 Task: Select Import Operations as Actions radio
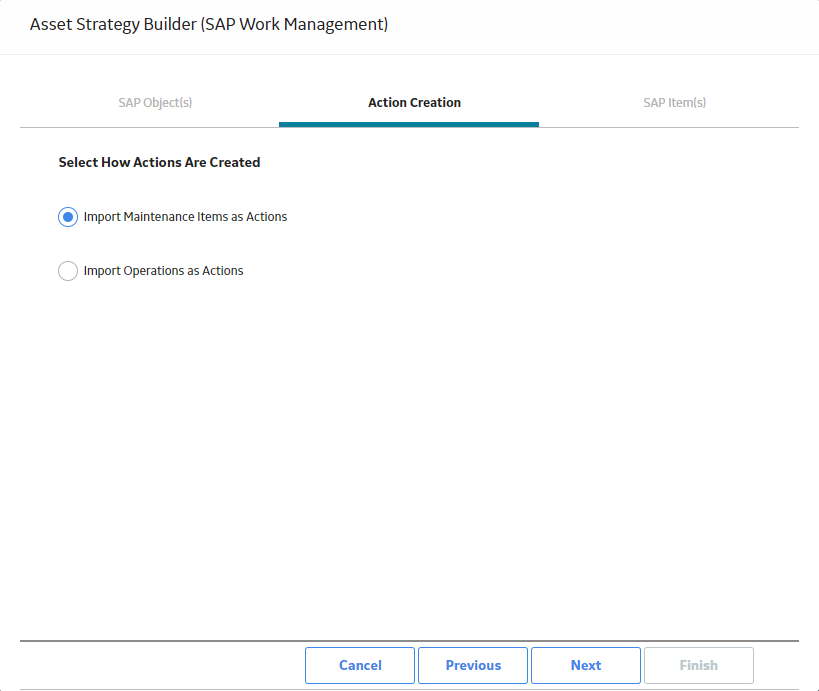pos(68,271)
